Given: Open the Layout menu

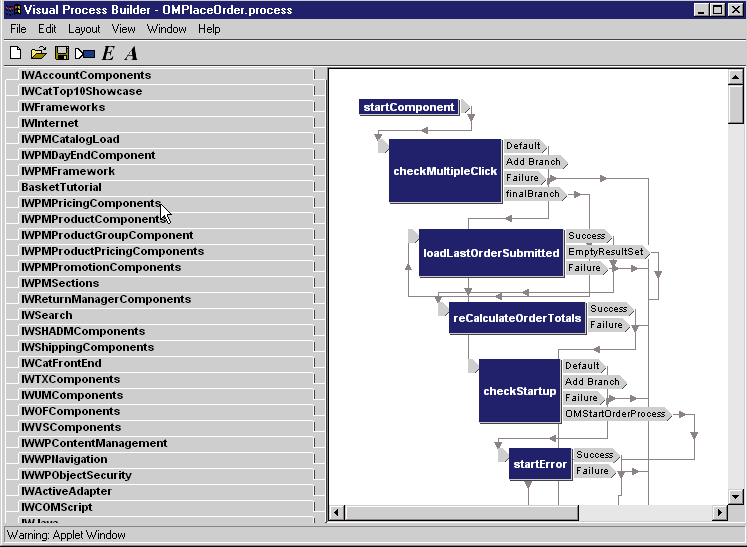Looking at the screenshot, I should click(84, 29).
